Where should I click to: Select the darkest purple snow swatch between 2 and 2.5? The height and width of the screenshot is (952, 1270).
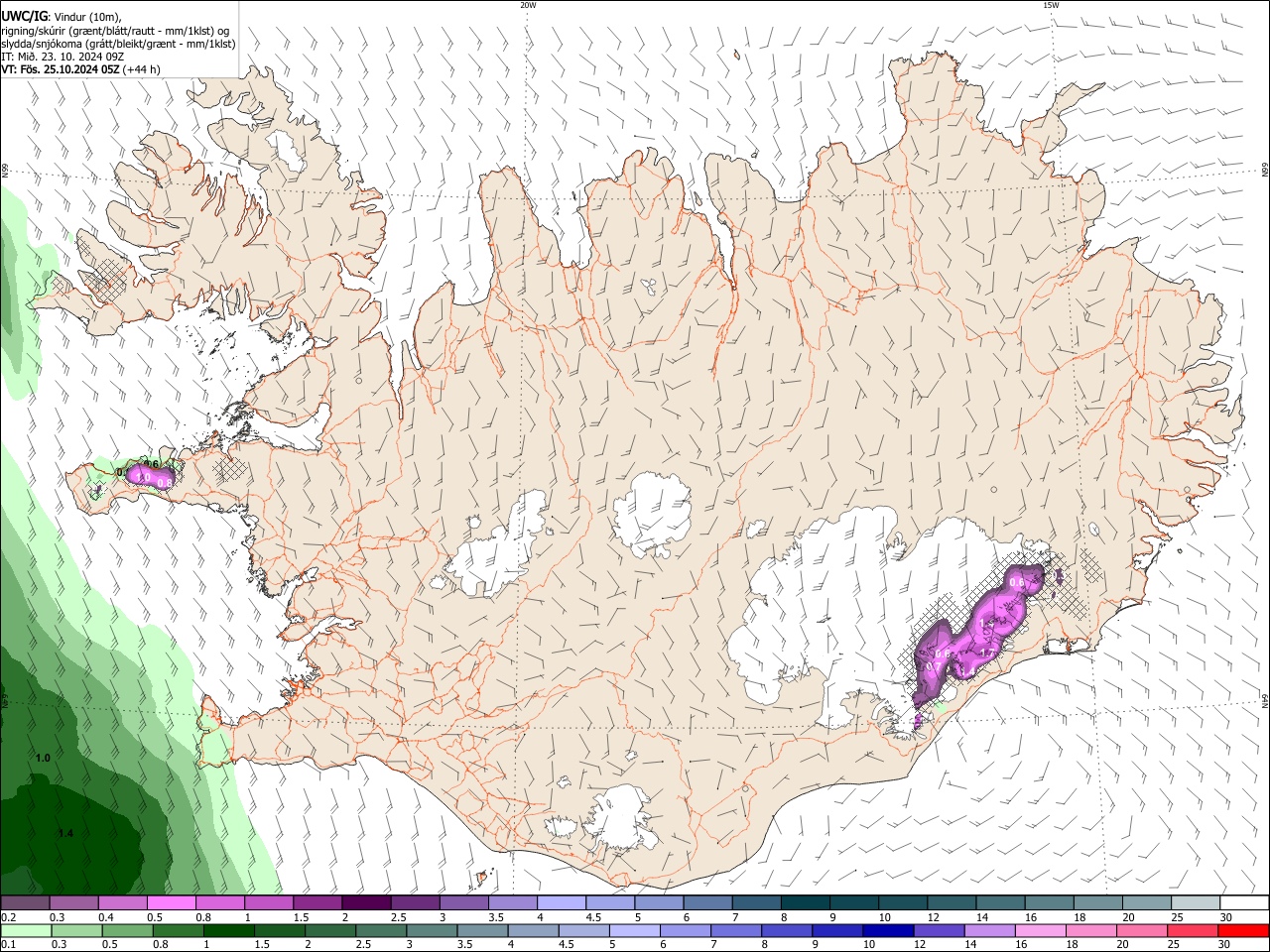[x=366, y=902]
